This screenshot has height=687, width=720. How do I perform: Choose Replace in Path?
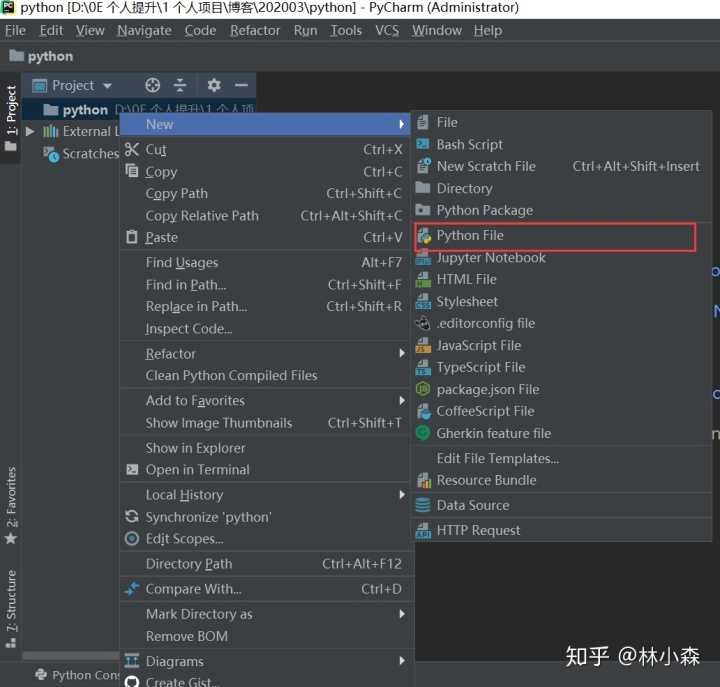pos(267,306)
